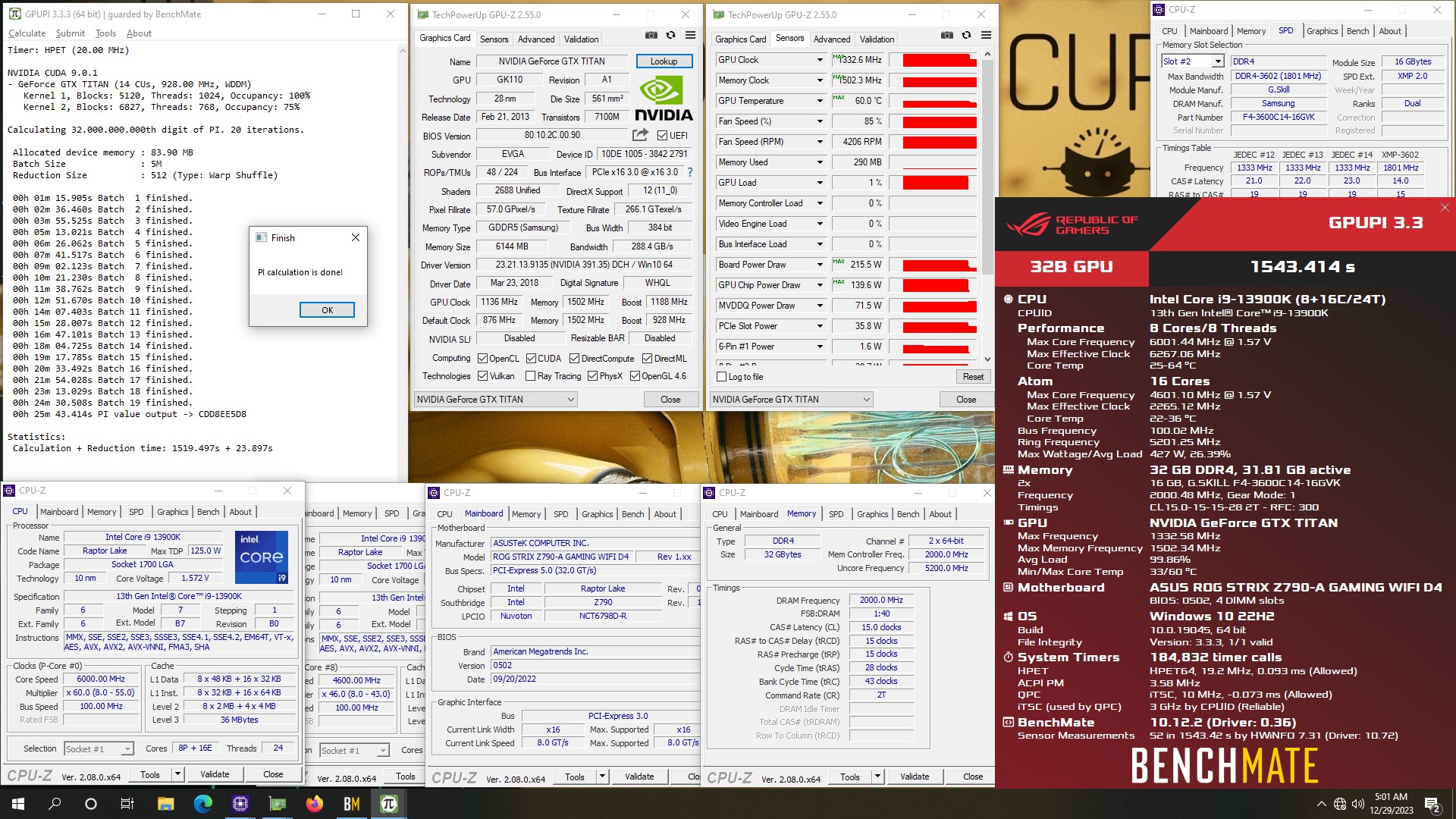Switch to the BenchMate BM taskbar icon
Viewport: 1456px width, 819px height.
352,804
